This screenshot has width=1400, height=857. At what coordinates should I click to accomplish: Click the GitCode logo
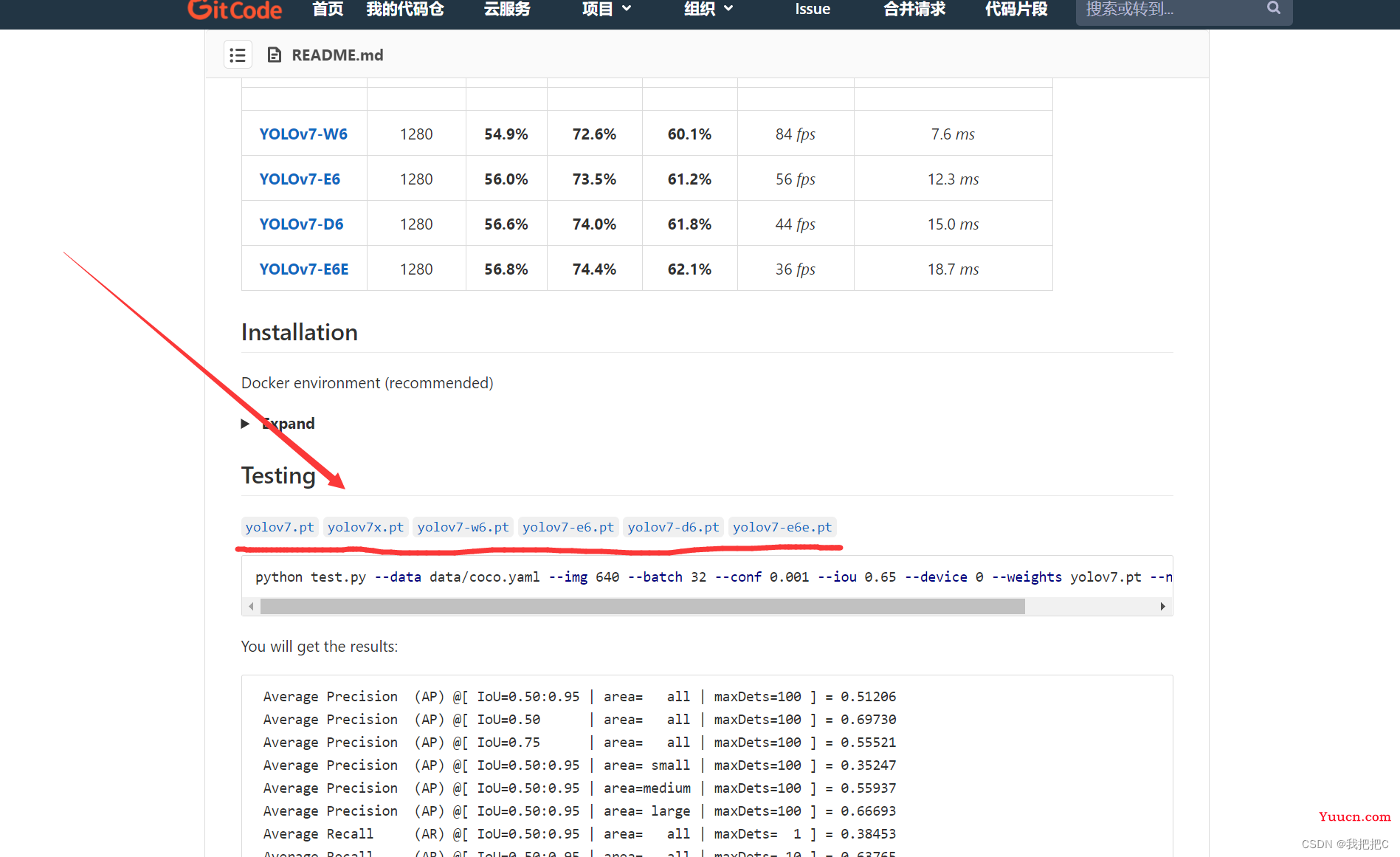(235, 10)
